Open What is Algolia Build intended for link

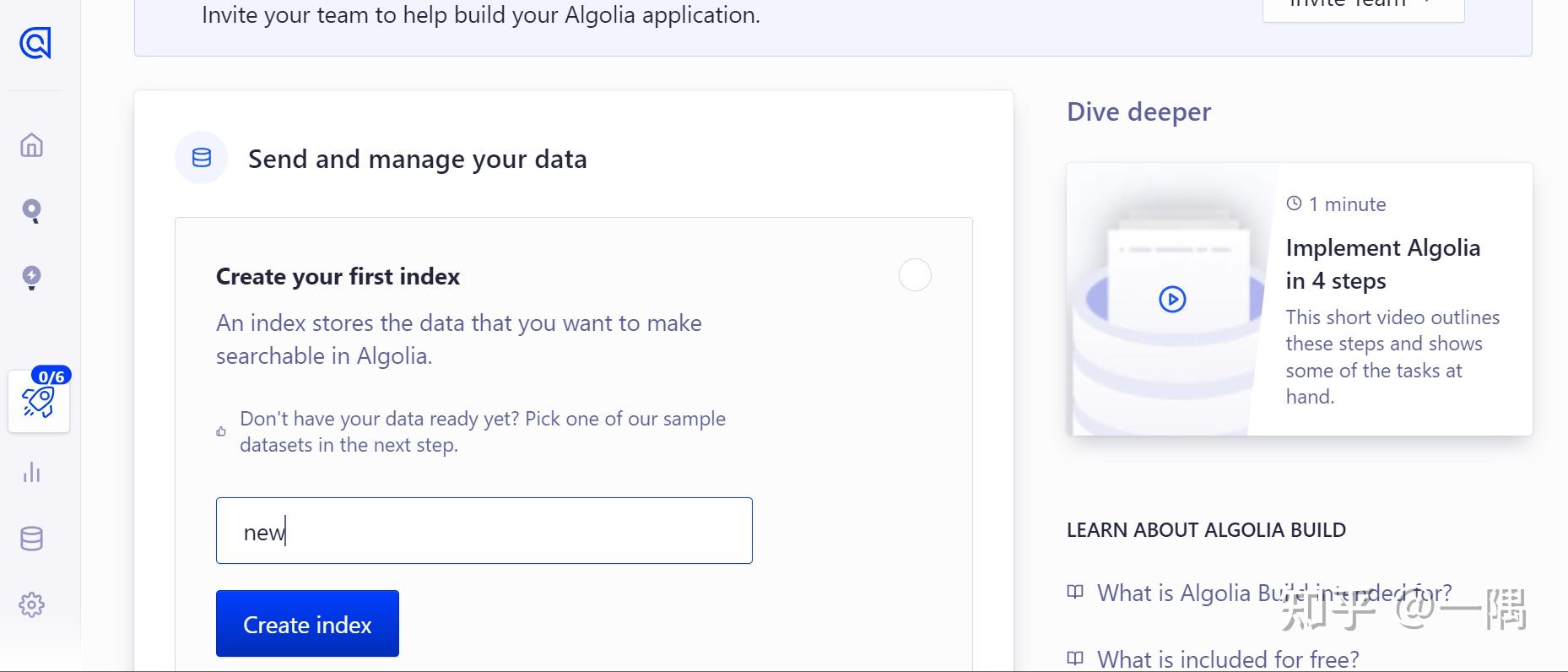click(1274, 593)
